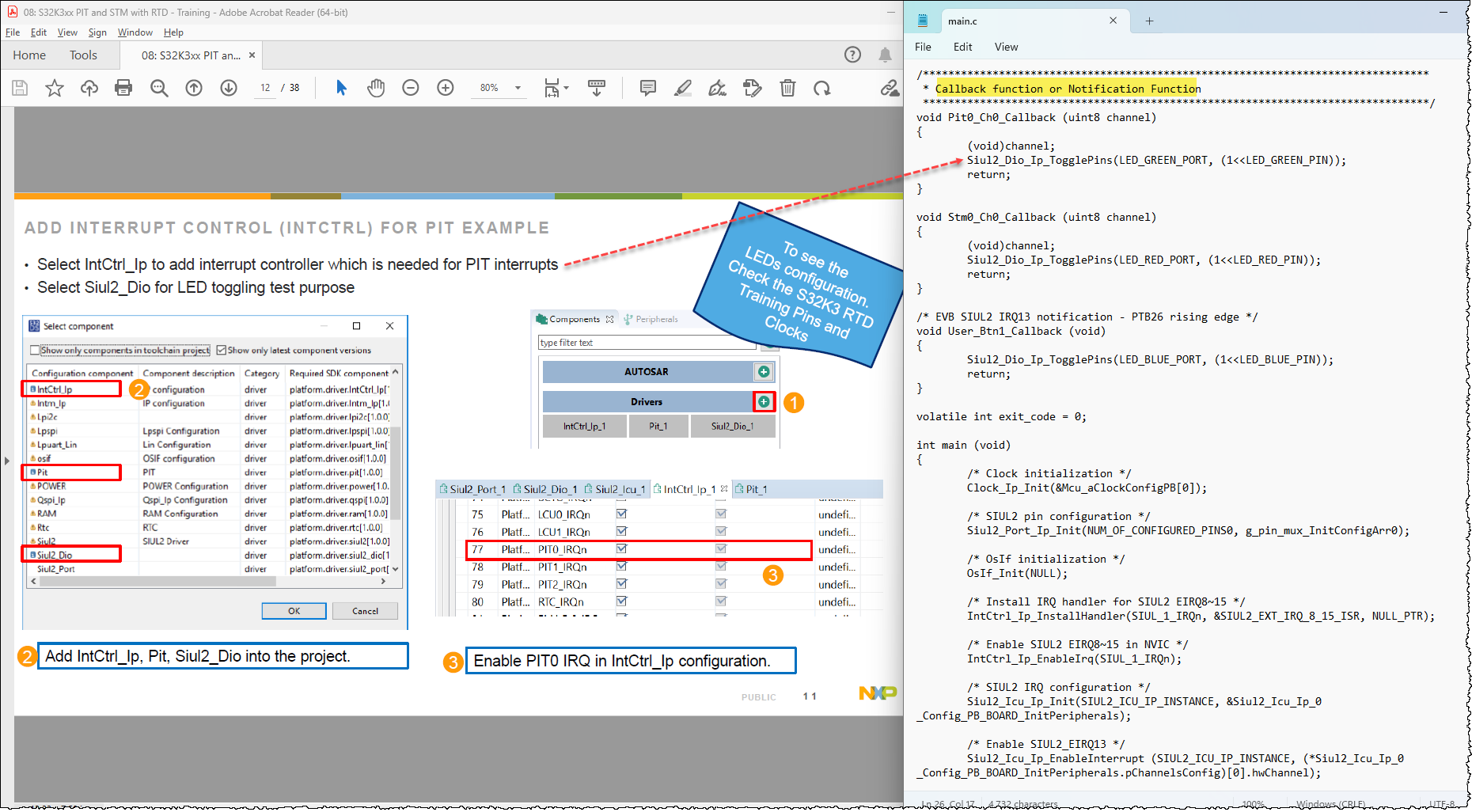
Task: Select the main.c tab in Notepad
Action: click(x=962, y=21)
